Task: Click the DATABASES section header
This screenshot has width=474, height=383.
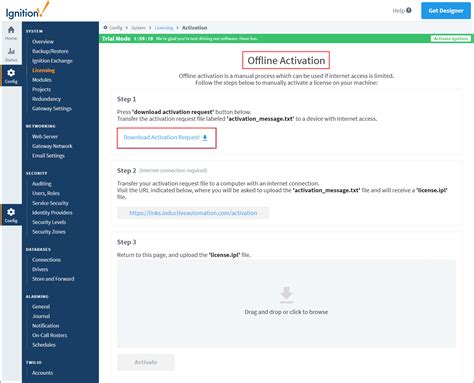Action: pyautogui.click(x=38, y=250)
